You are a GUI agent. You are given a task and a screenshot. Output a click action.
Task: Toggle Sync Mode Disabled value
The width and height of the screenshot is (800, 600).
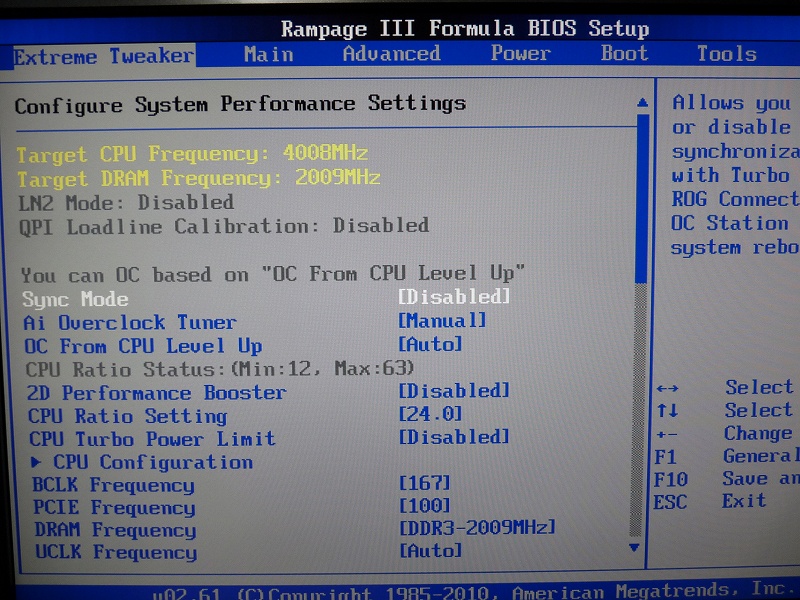coord(454,297)
